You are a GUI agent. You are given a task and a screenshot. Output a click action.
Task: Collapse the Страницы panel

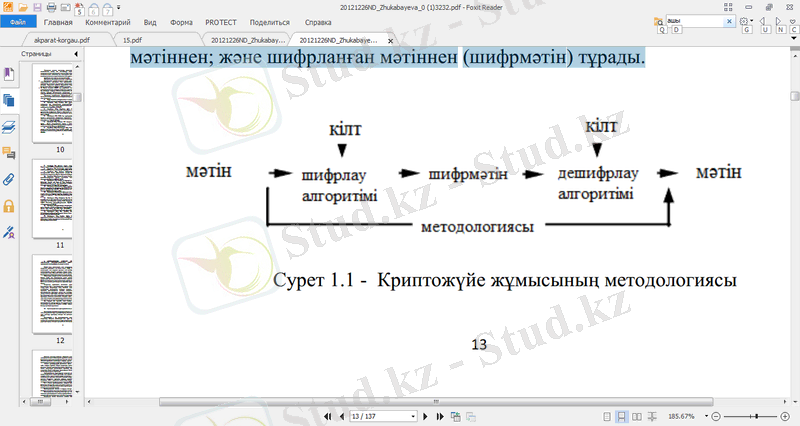76,52
